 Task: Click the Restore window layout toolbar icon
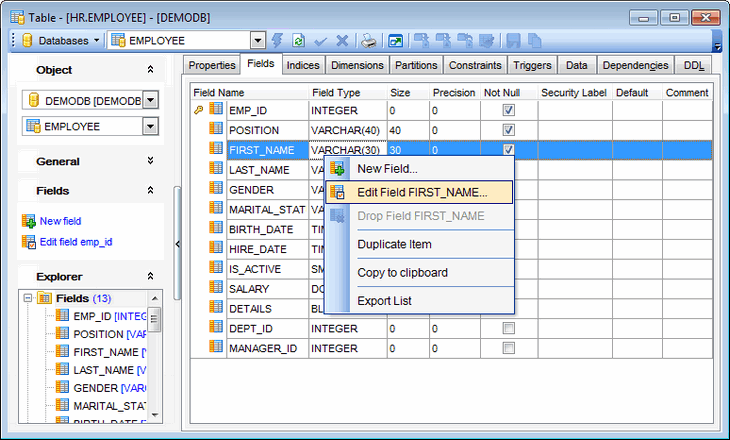(397, 41)
